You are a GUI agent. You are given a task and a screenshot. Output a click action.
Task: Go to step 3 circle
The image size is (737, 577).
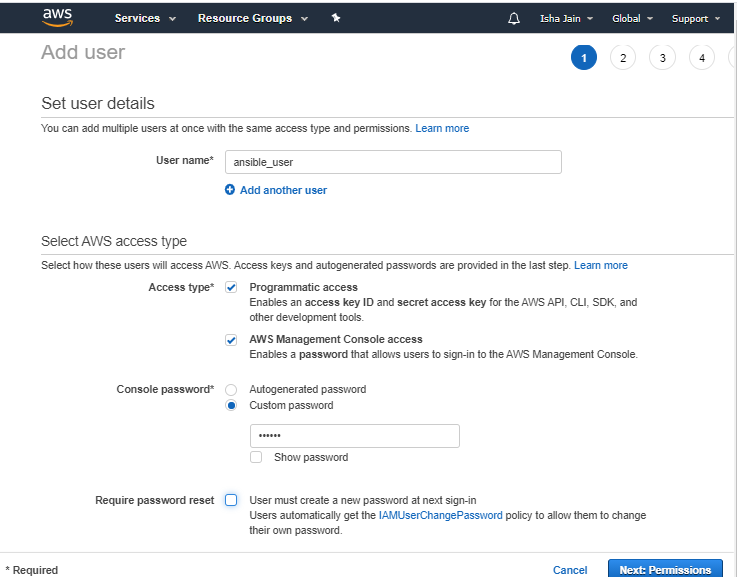[662, 57]
